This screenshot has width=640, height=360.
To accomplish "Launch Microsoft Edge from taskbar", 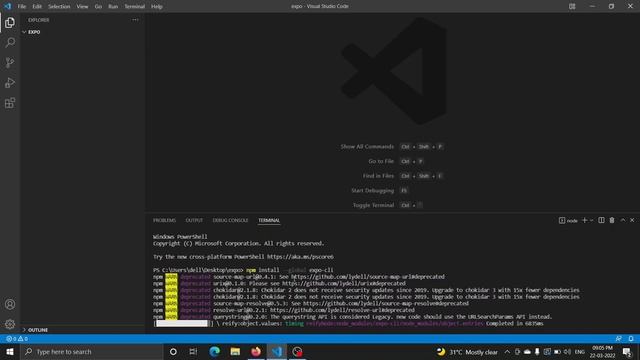I will 214,351.
